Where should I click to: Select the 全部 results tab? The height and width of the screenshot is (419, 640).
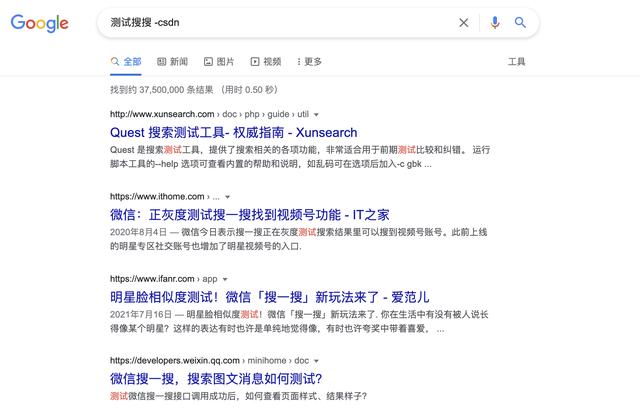click(126, 62)
